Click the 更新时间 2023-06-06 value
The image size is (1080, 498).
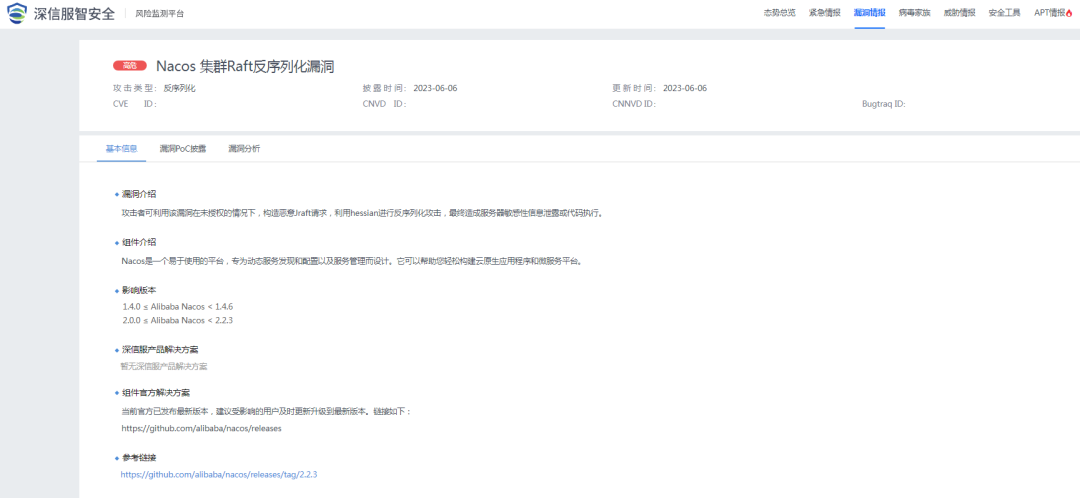(685, 88)
